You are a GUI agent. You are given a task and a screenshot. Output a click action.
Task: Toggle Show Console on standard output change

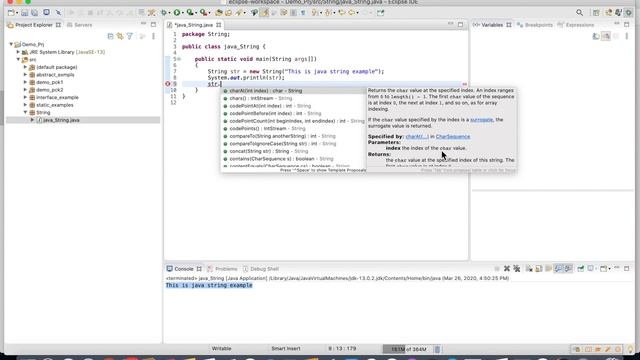558,269
